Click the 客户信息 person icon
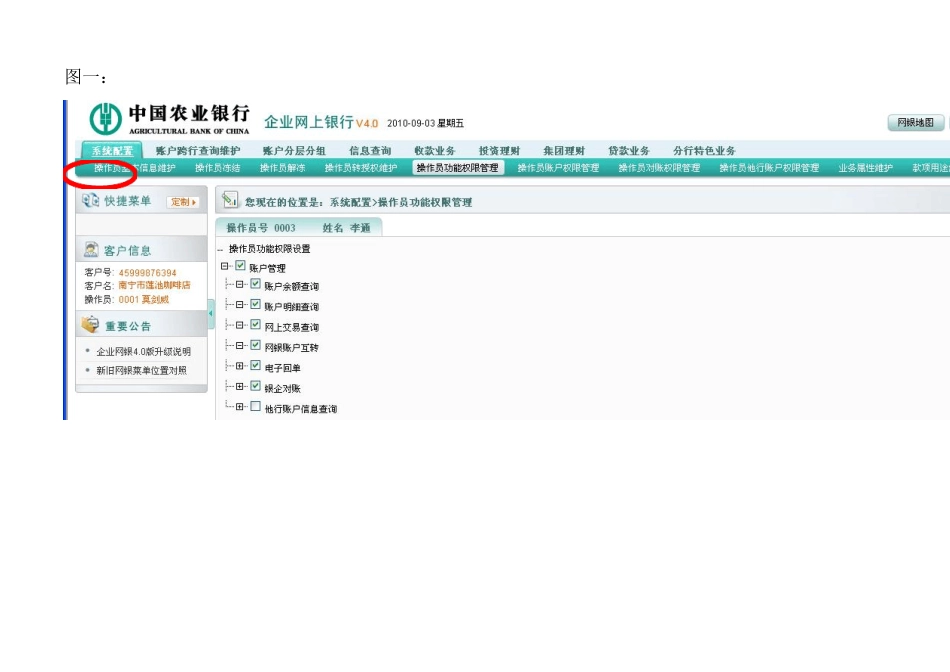The image size is (950, 672). 91,249
